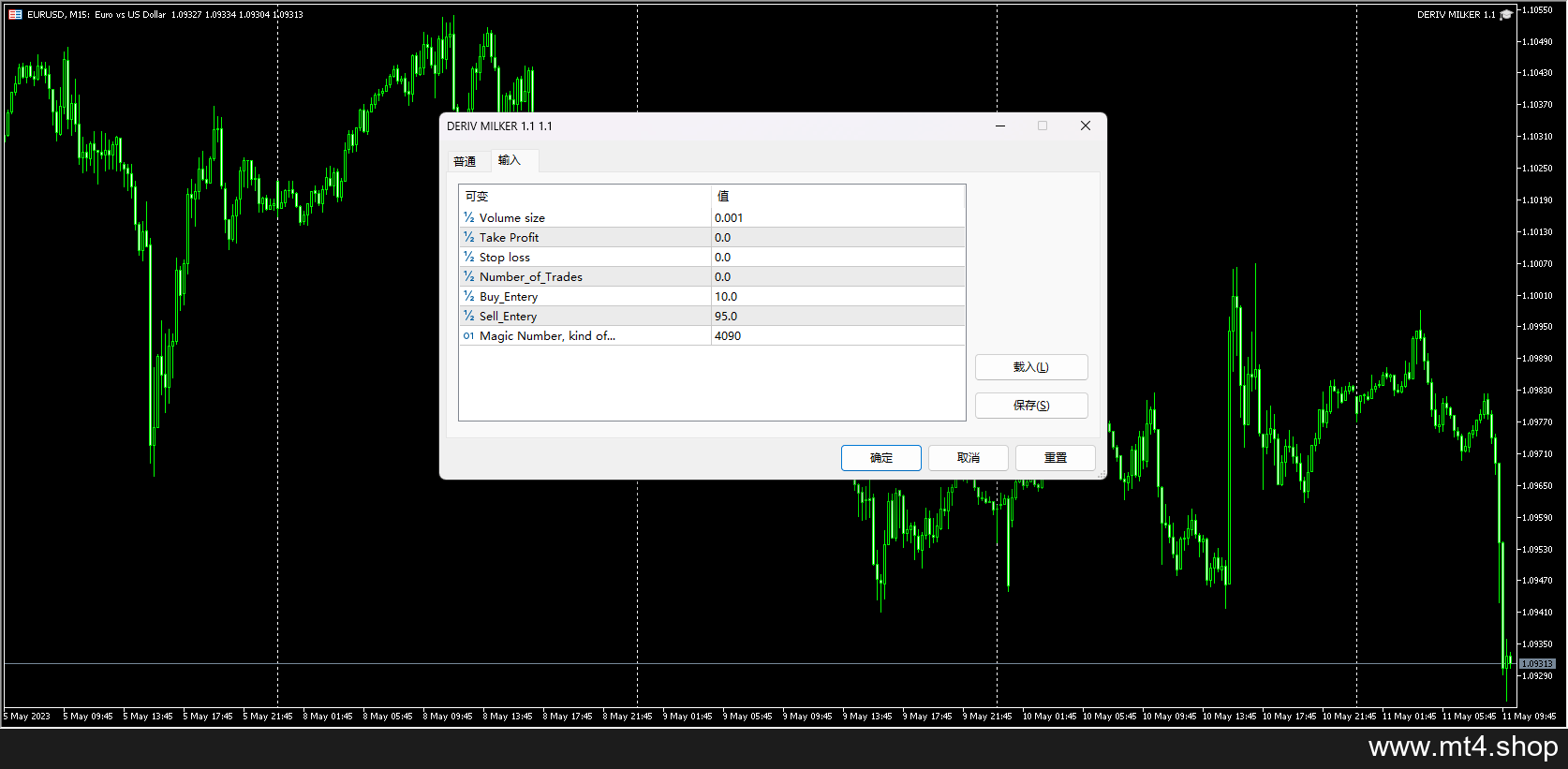This screenshot has width=1568, height=769.
Task: Click the dialog's corner resize grip
Action: tap(1102, 475)
